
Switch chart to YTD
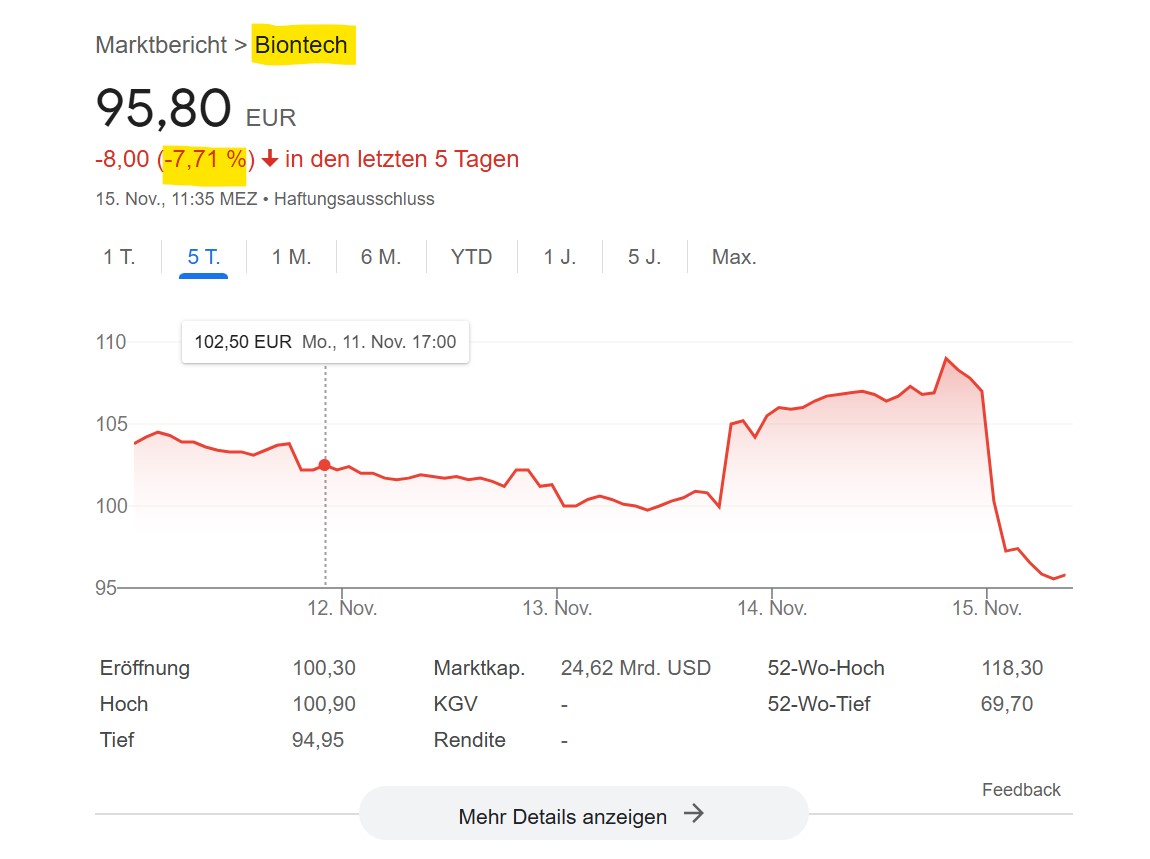(472, 257)
